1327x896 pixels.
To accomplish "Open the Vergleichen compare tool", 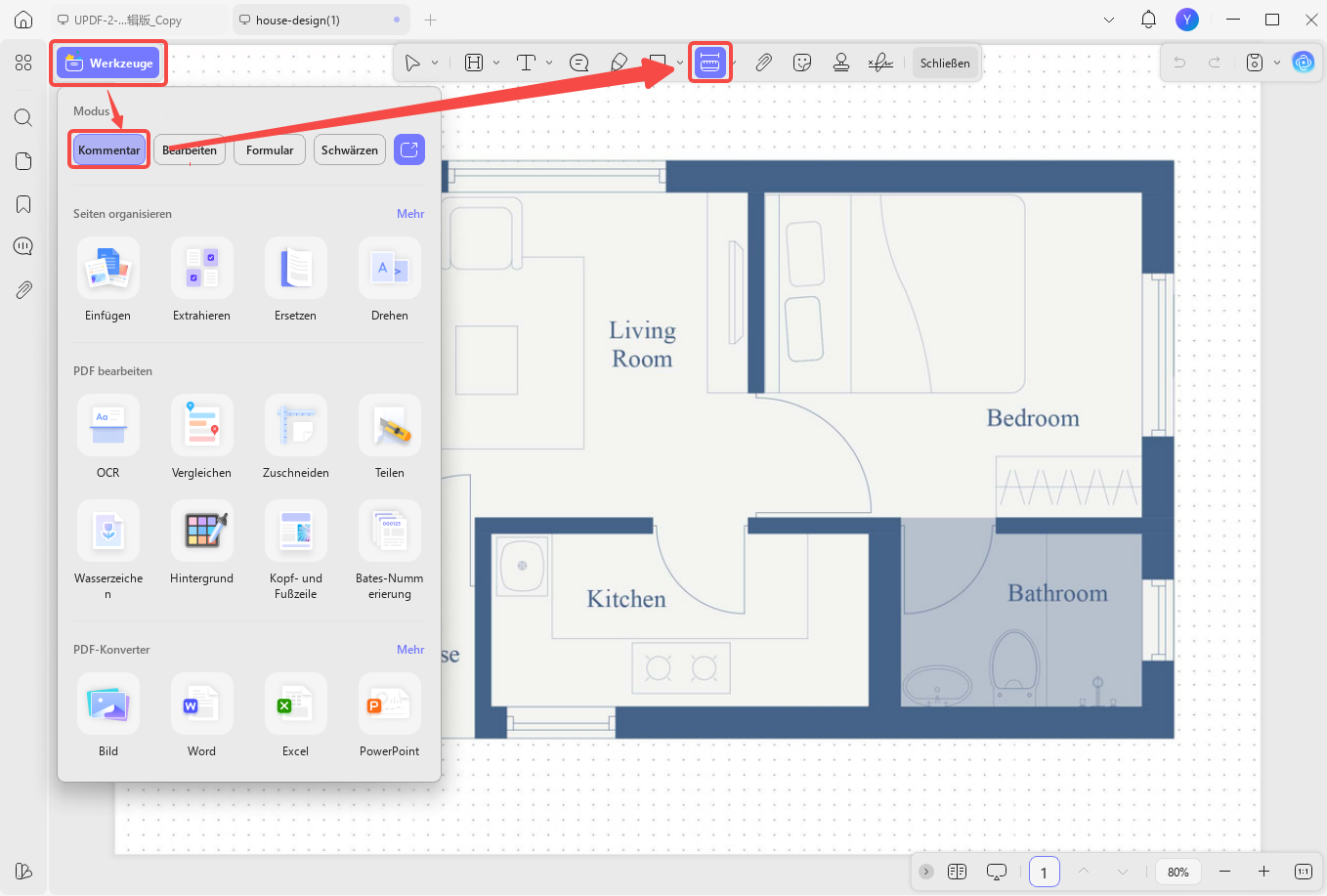I will coord(202,437).
